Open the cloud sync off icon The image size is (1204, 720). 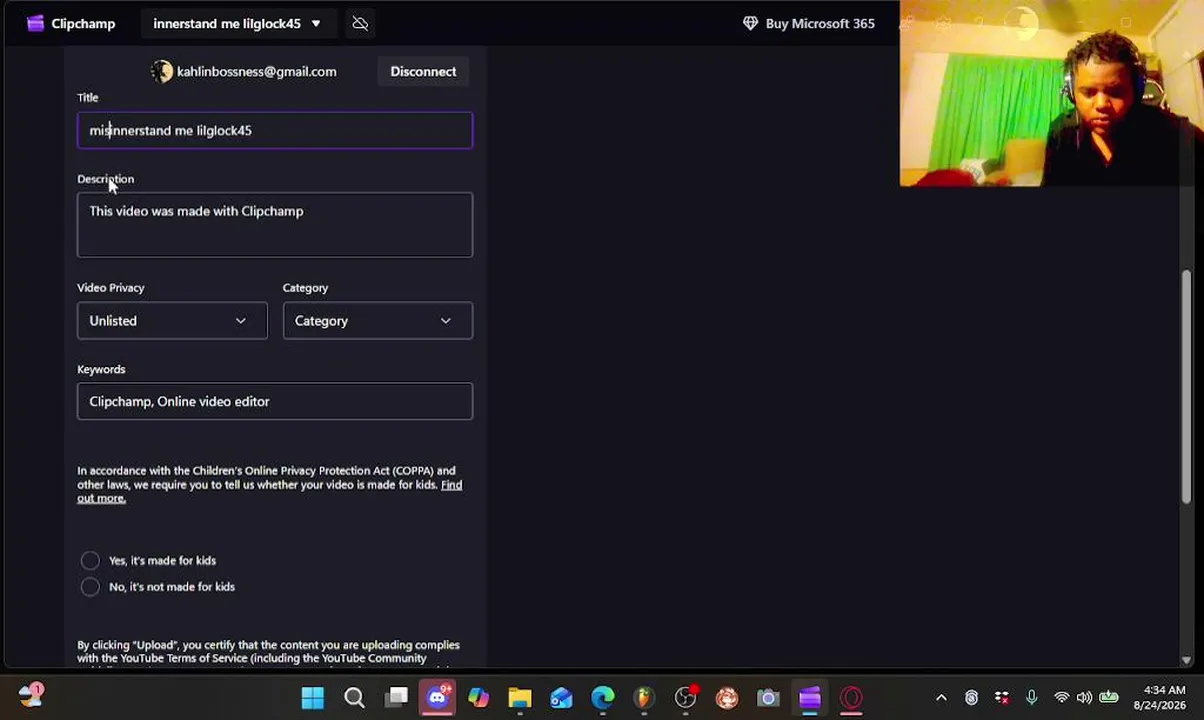click(360, 23)
